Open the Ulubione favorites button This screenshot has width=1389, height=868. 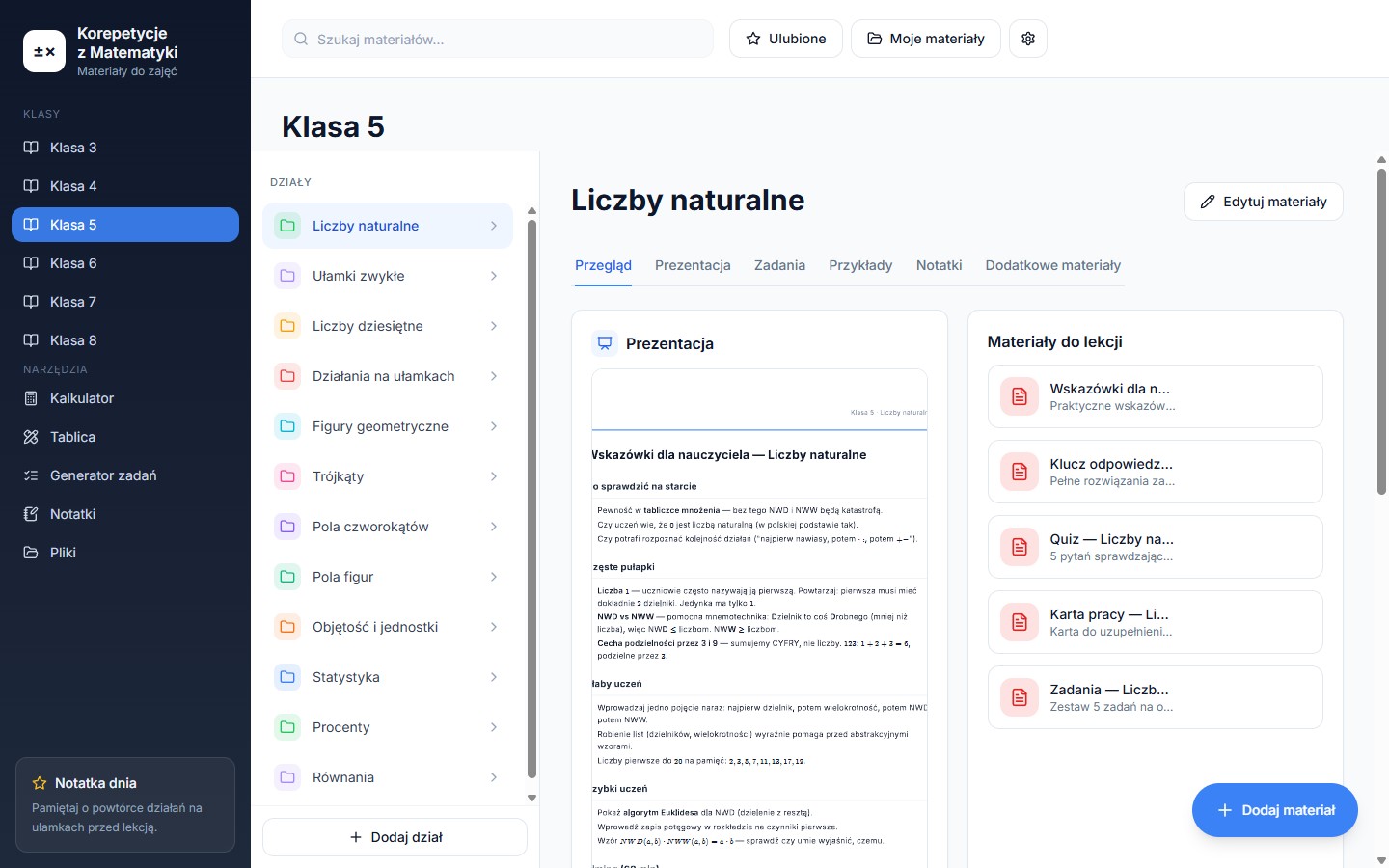(x=785, y=39)
